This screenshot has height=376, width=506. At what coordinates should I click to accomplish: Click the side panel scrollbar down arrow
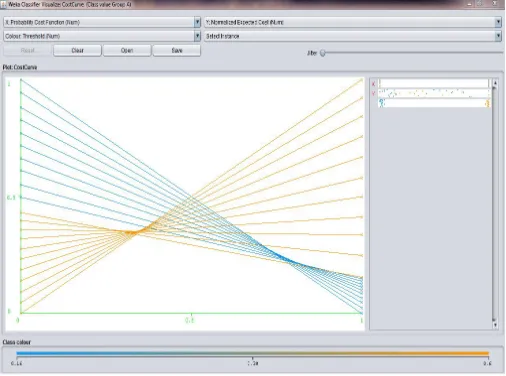(495, 325)
